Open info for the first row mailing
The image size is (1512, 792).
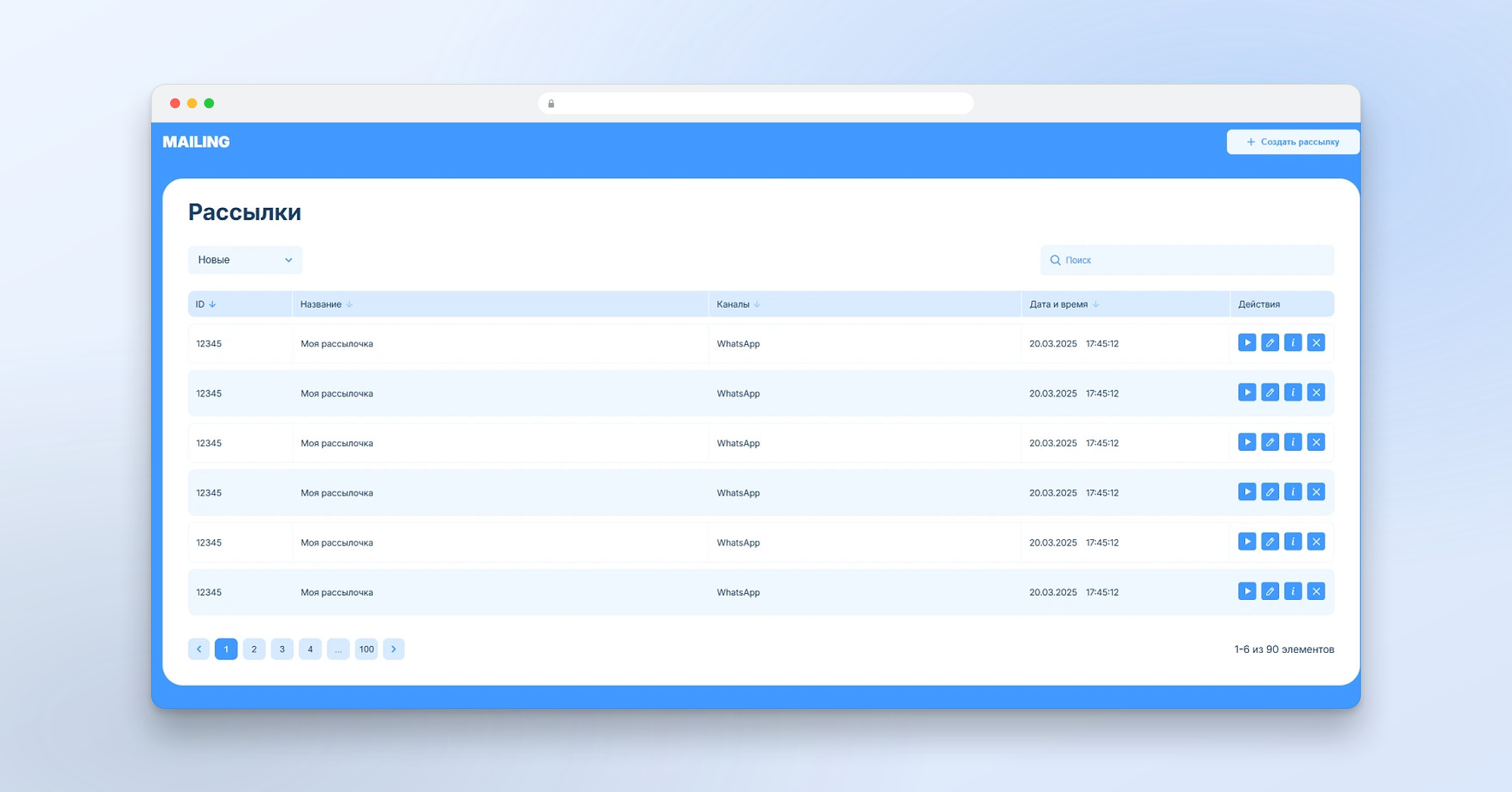point(1293,343)
